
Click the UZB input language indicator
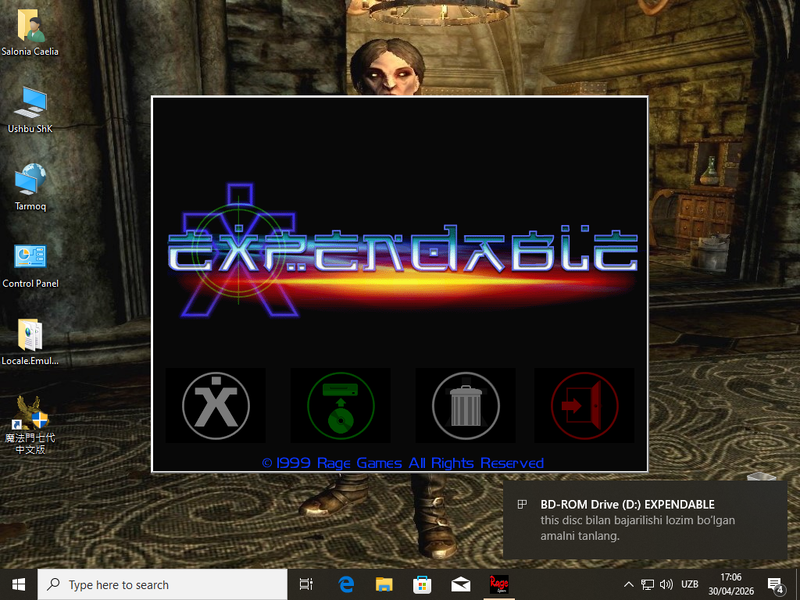click(x=690, y=585)
